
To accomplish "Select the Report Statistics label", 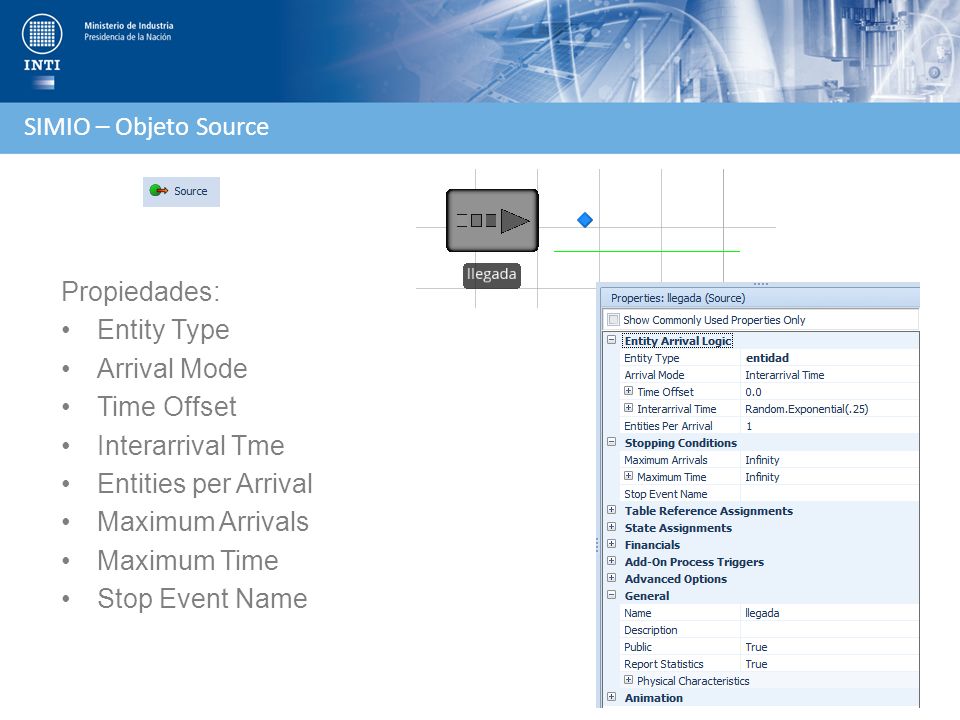I will click(x=664, y=664).
